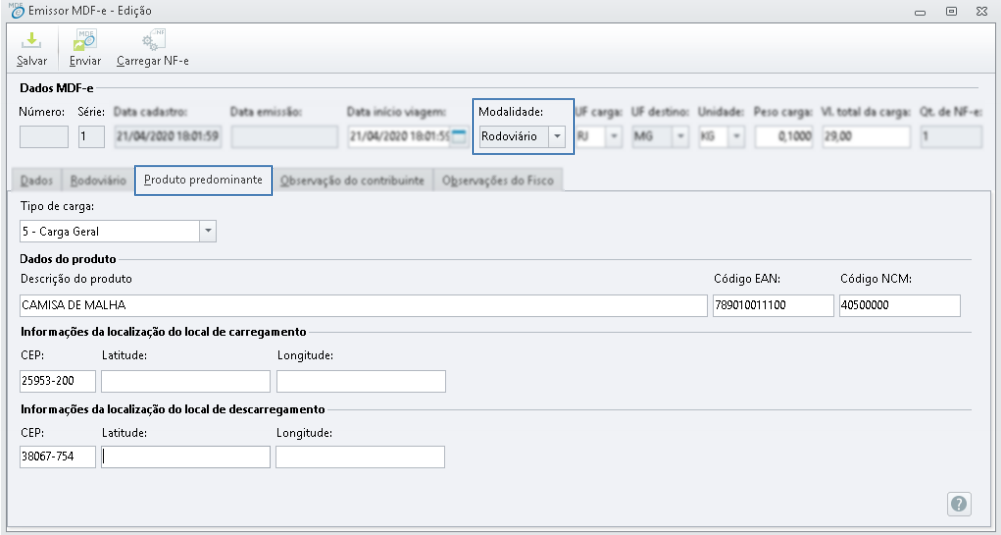The width and height of the screenshot is (1001, 535).
Task: Open Observação do contribuinte tab
Action: tap(352, 180)
